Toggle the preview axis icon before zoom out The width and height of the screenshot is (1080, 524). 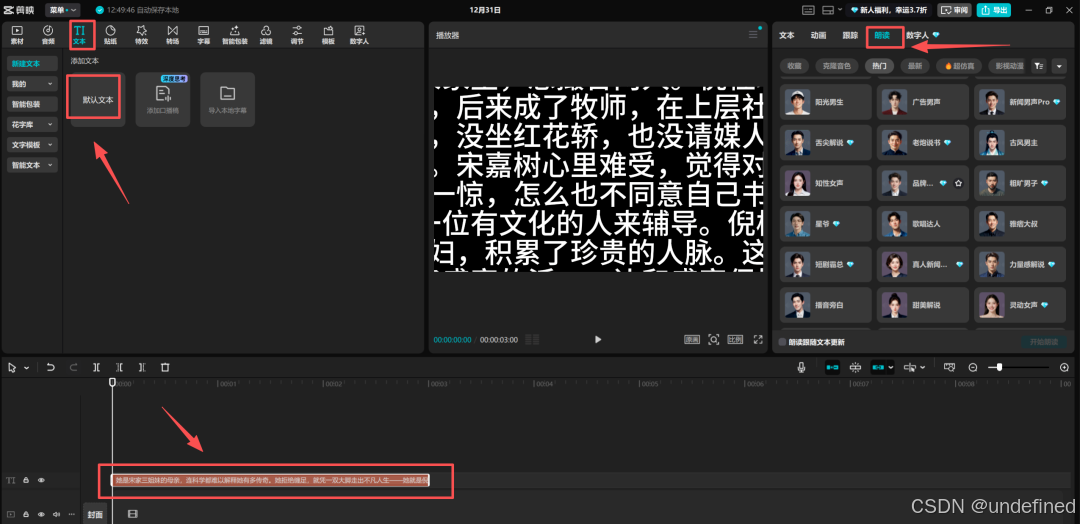coord(950,368)
